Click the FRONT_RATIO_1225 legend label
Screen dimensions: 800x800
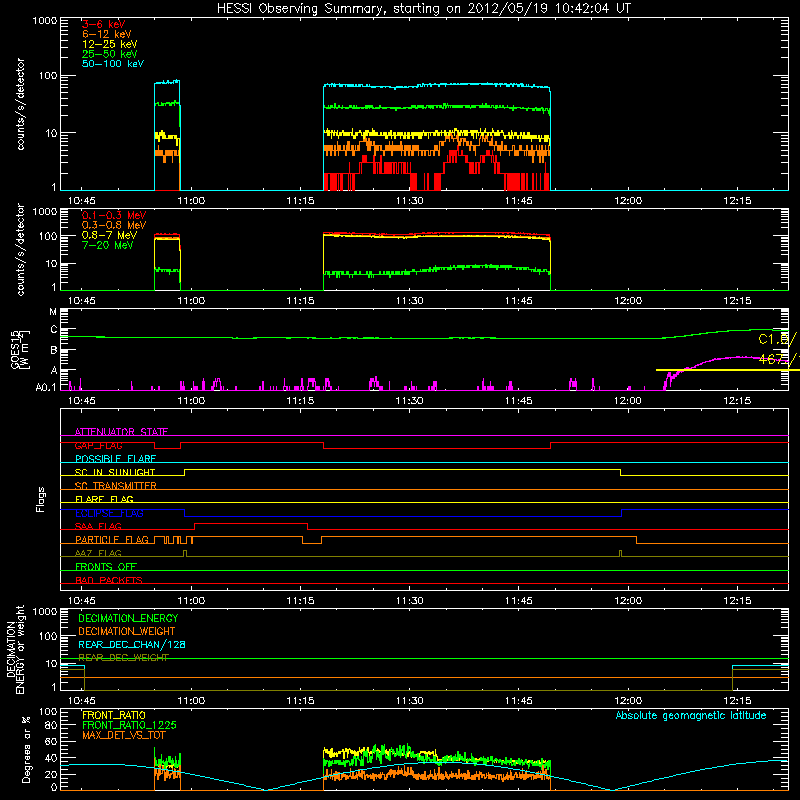pyautogui.click(x=130, y=725)
